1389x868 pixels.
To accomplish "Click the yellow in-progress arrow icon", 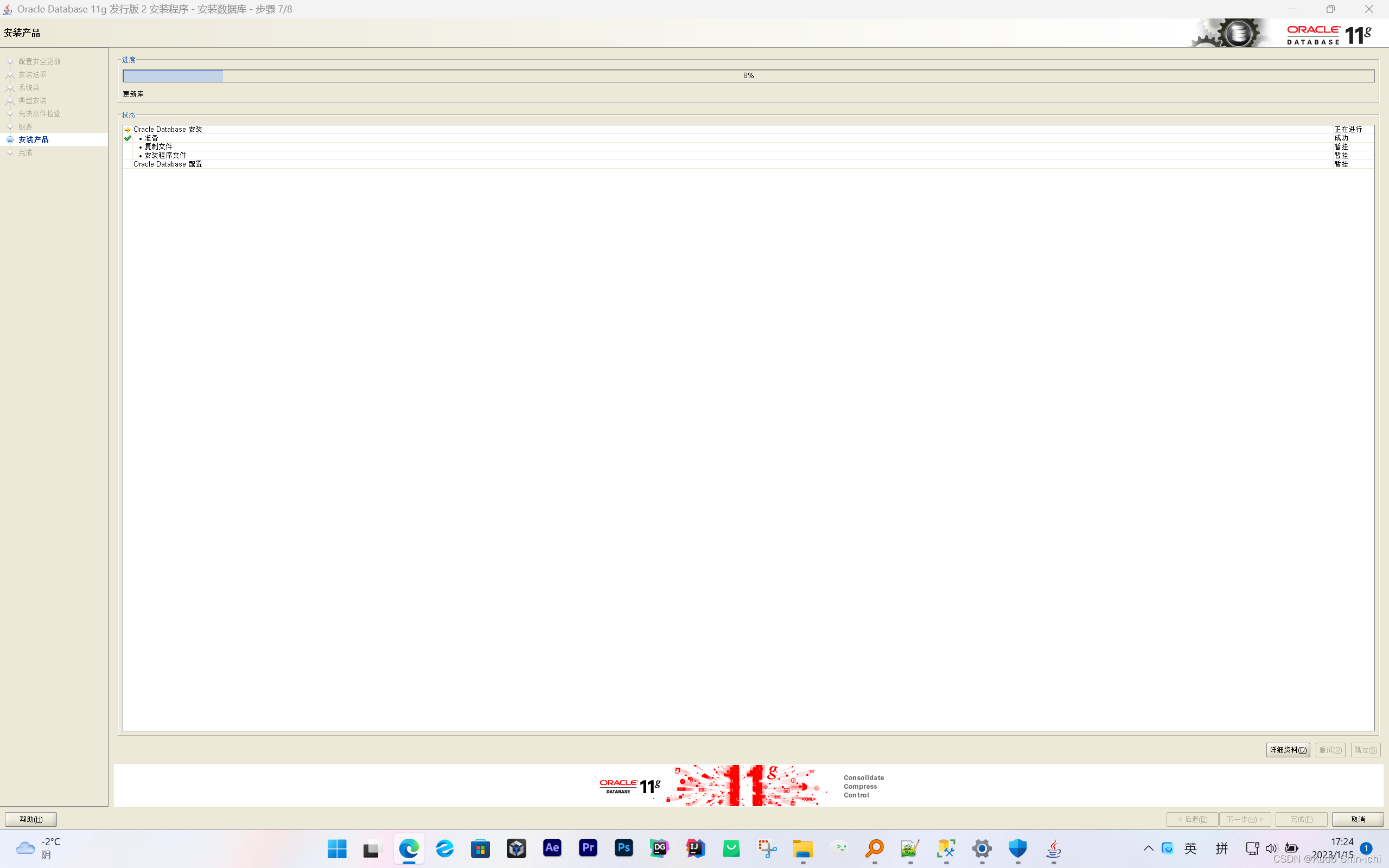I will [x=128, y=130].
